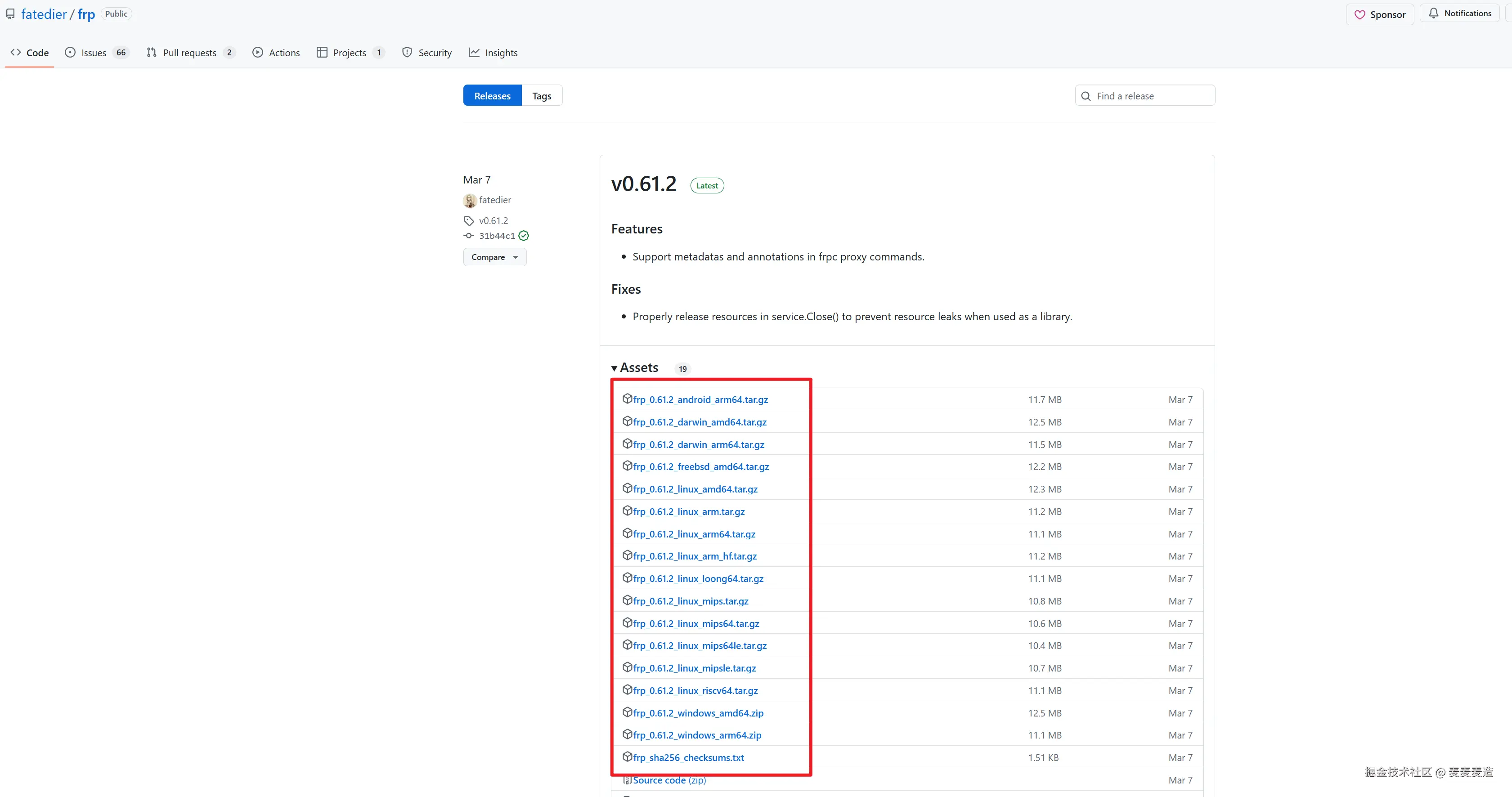Switch to the Tags tab
Viewport: 1512px width, 797px height.
[541, 96]
